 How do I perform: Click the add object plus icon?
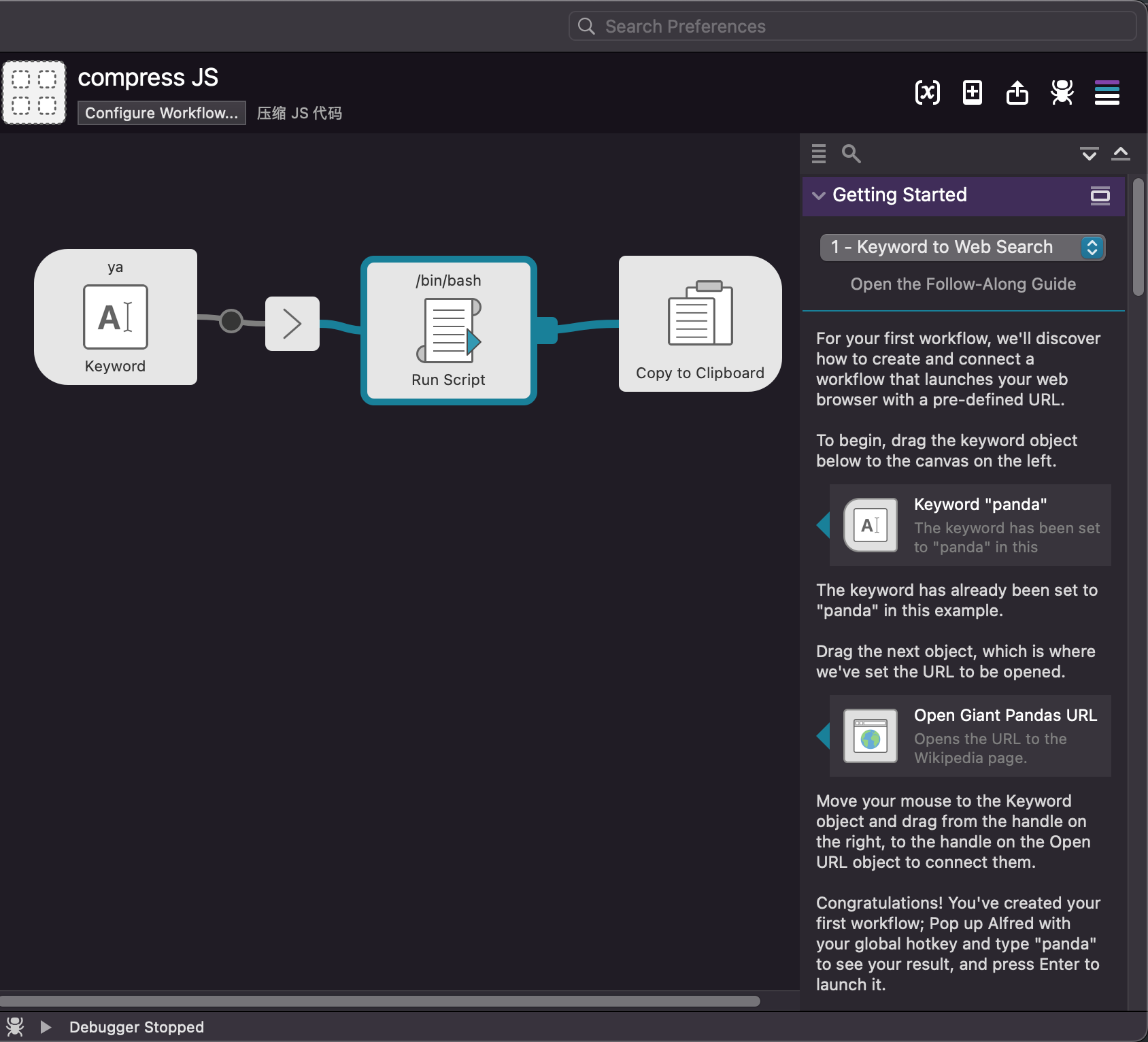972,93
